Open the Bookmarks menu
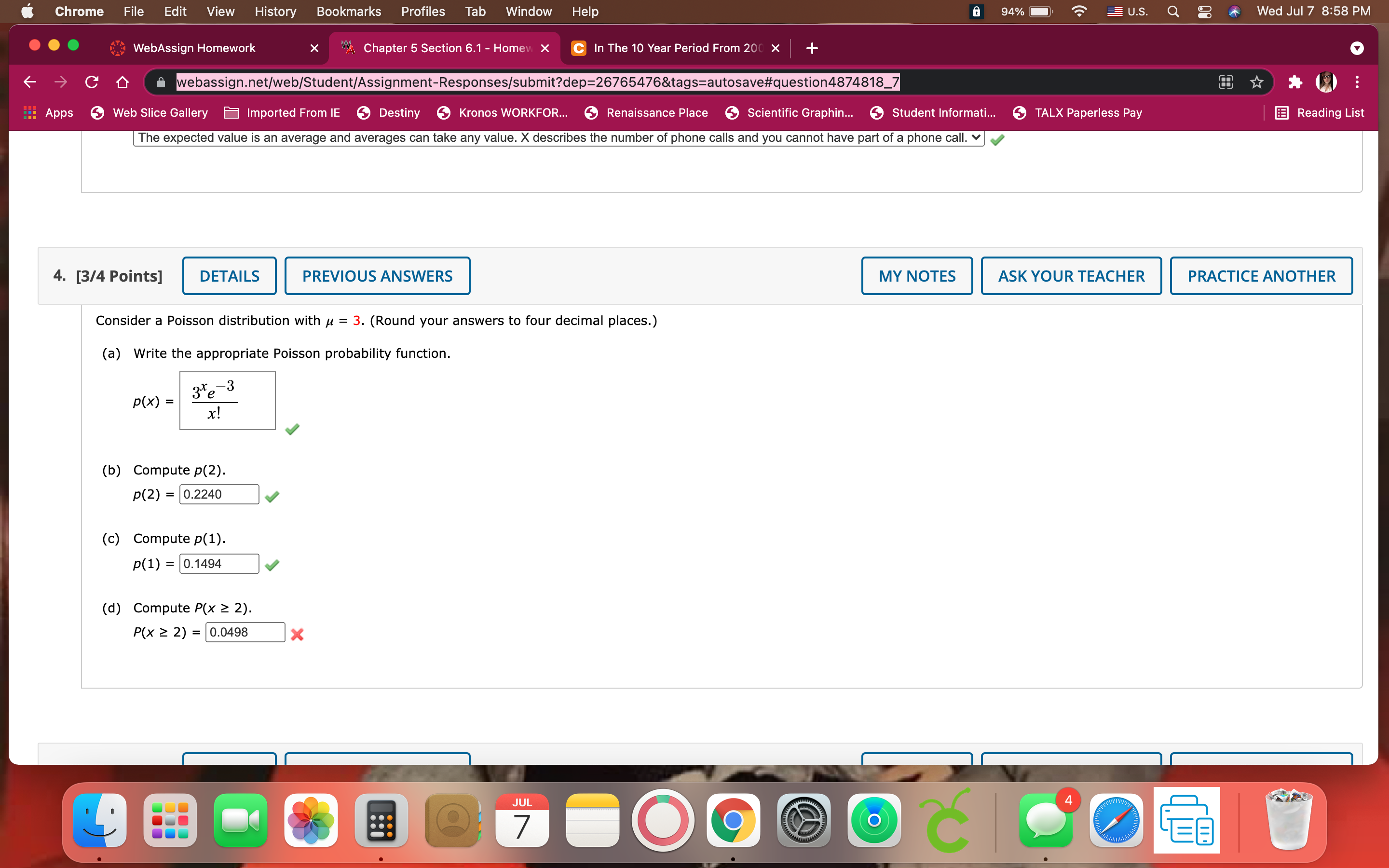1389x868 pixels. pos(348,11)
